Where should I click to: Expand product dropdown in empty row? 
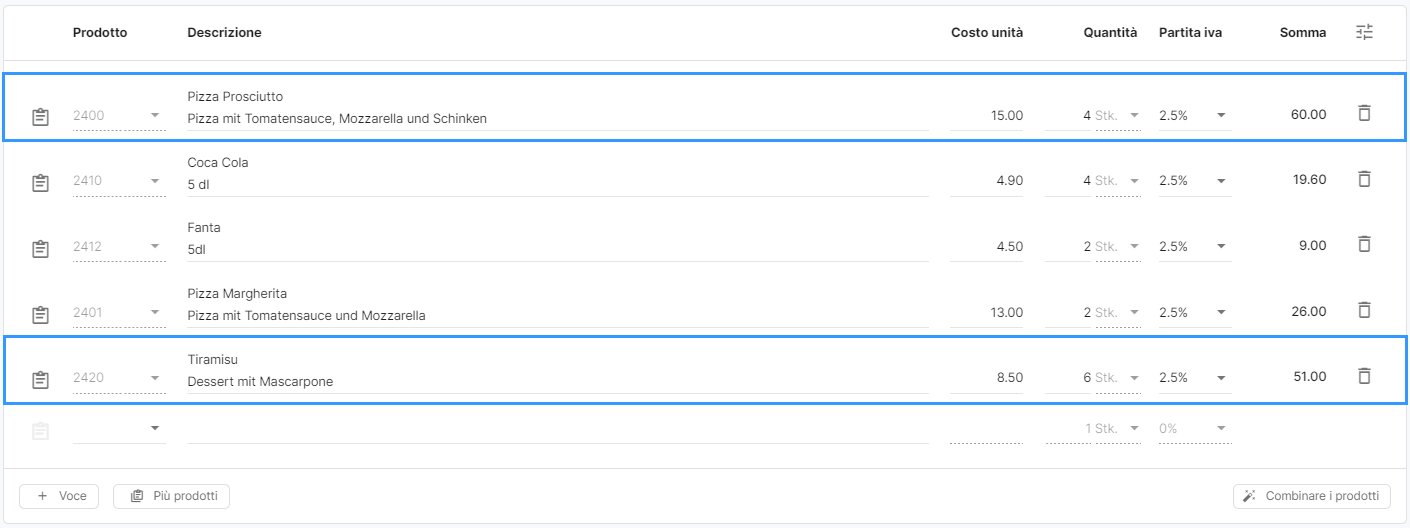118,428
